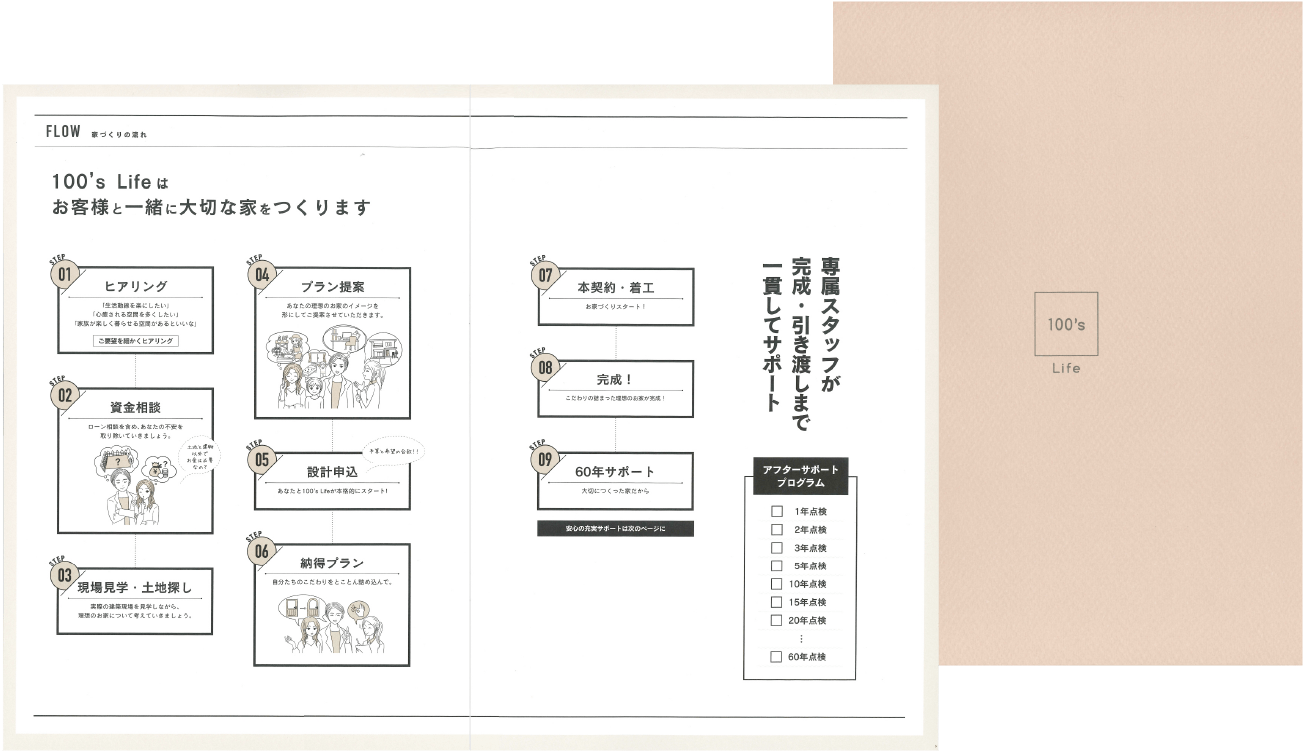The image size is (1304, 752).
Task: Click the STEP 05 circle badge
Action: click(263, 459)
